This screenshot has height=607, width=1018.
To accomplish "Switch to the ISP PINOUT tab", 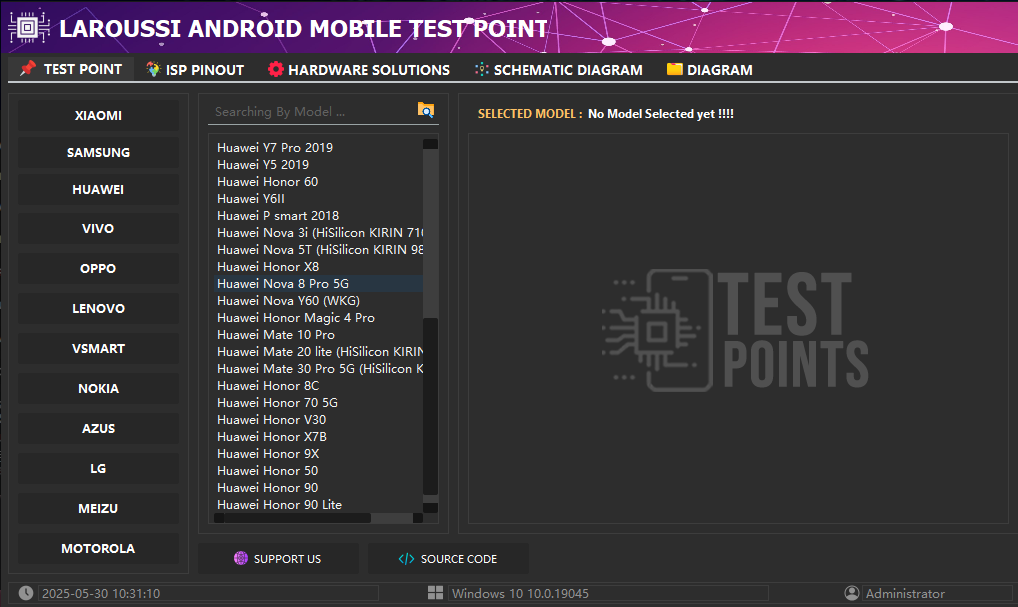I will pyautogui.click(x=195, y=70).
